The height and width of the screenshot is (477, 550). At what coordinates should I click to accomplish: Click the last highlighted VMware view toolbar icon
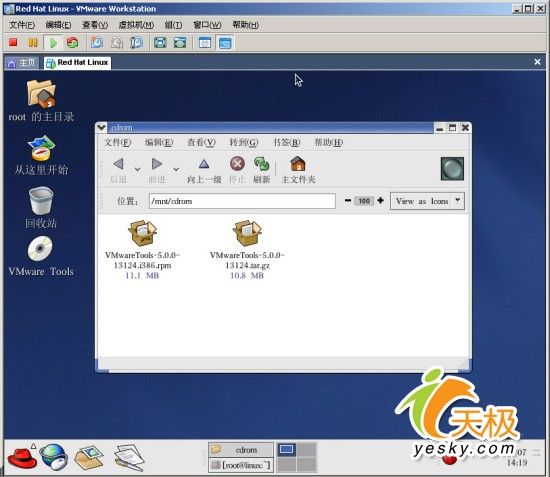[225, 43]
